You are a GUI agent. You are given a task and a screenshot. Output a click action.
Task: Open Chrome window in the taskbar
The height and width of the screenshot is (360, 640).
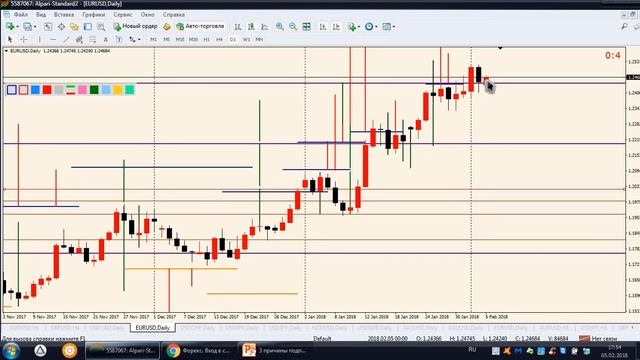[x=199, y=351]
